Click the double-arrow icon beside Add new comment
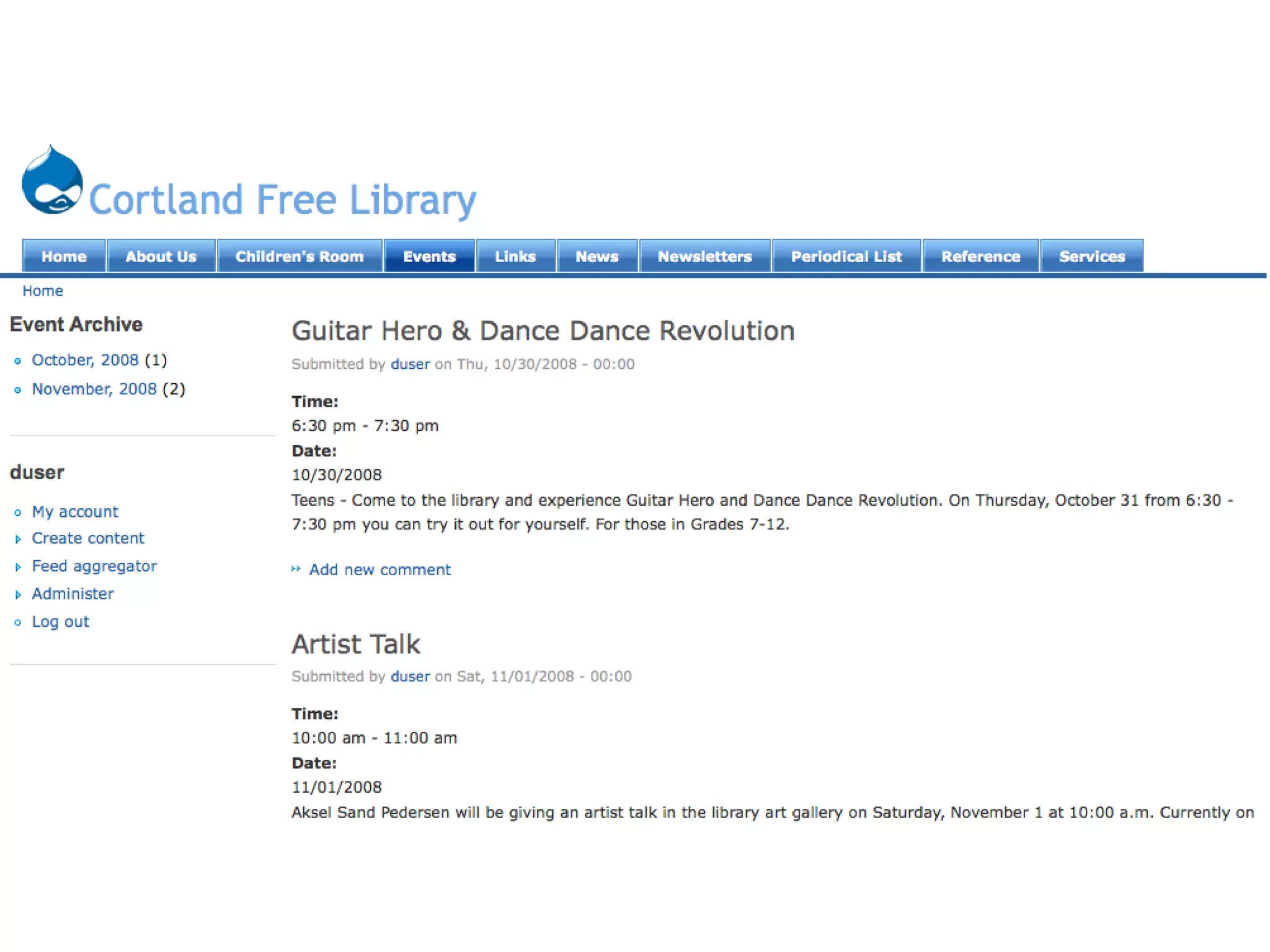This screenshot has height=952, width=1270. point(296,569)
